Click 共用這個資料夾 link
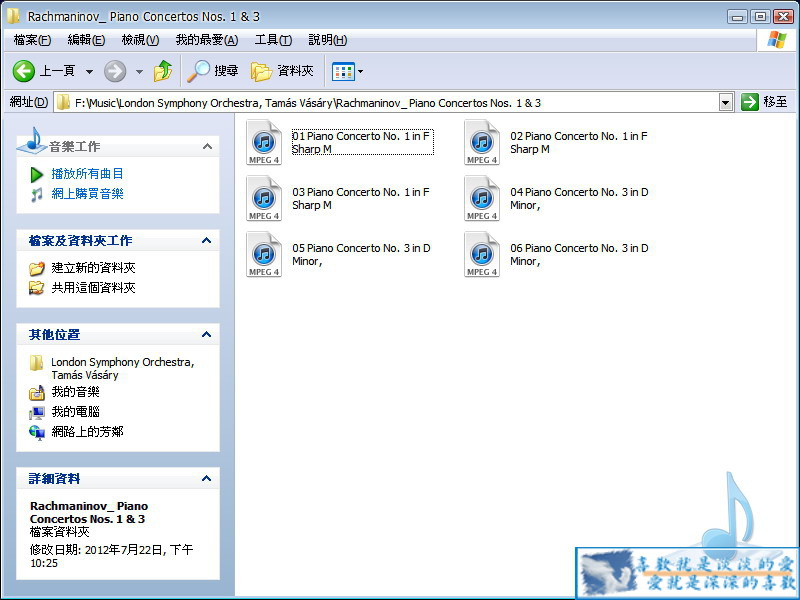This screenshot has width=800, height=600. pos(93,288)
